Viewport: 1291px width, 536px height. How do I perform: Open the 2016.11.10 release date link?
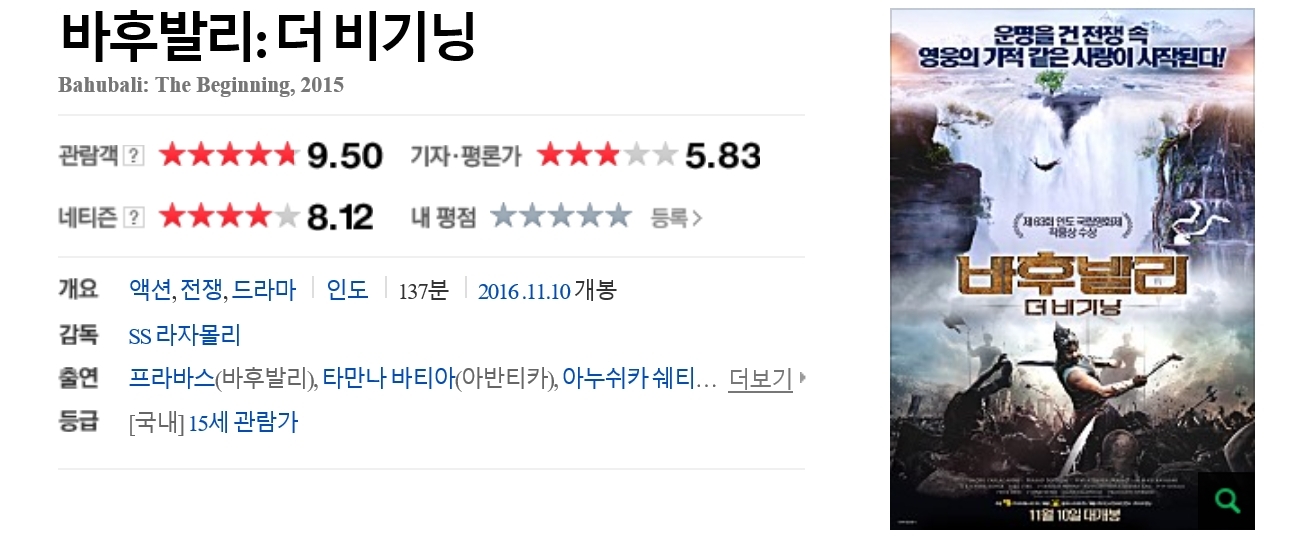click(524, 291)
